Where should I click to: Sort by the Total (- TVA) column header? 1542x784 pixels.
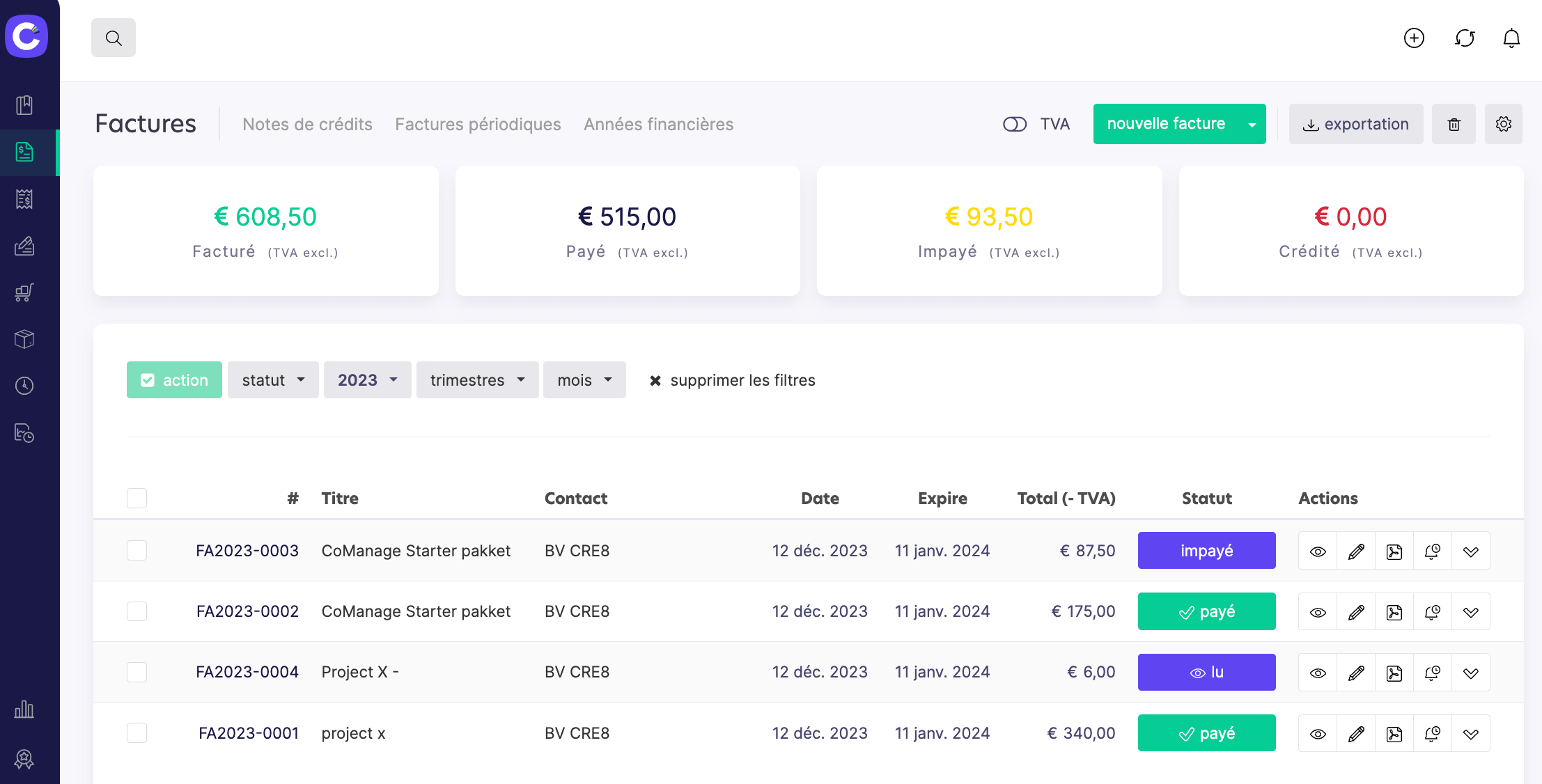pyautogui.click(x=1066, y=499)
